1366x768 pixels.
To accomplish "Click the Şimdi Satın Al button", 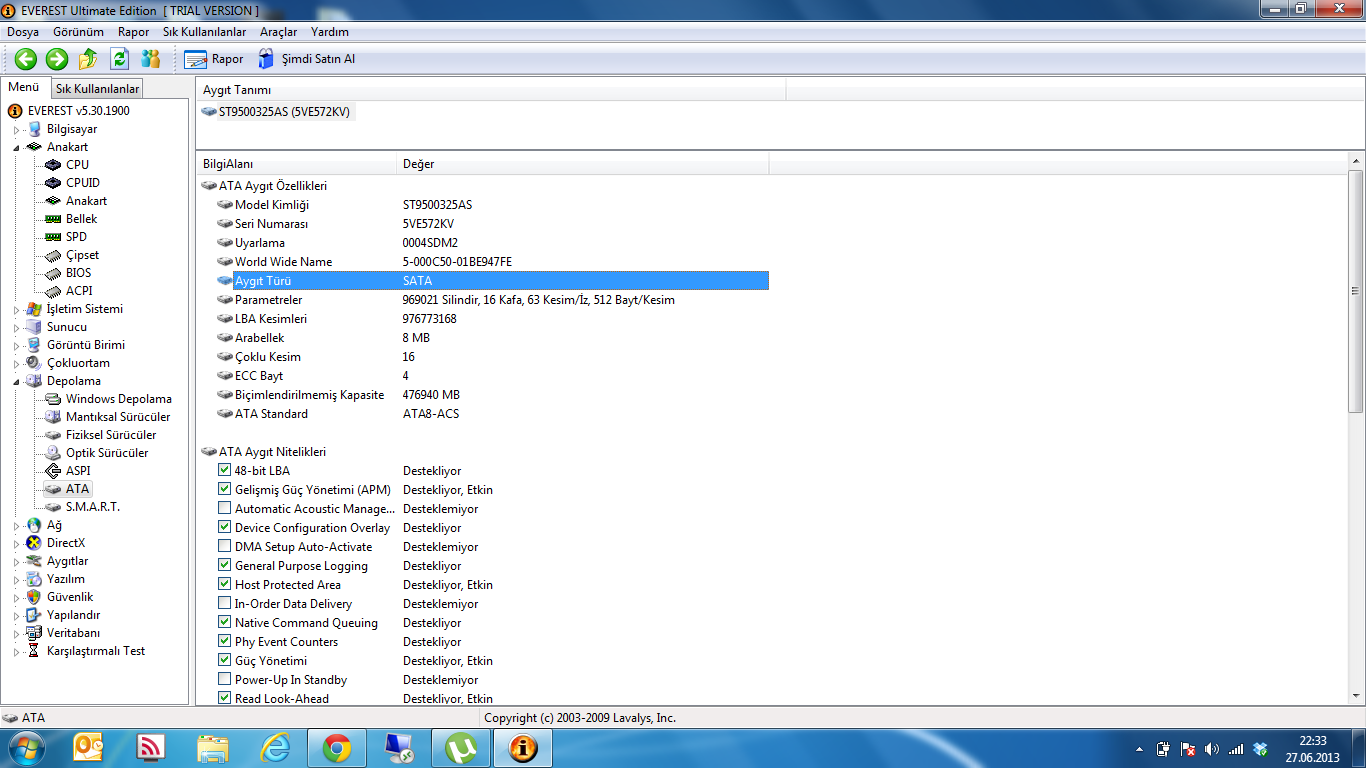I will click(307, 59).
